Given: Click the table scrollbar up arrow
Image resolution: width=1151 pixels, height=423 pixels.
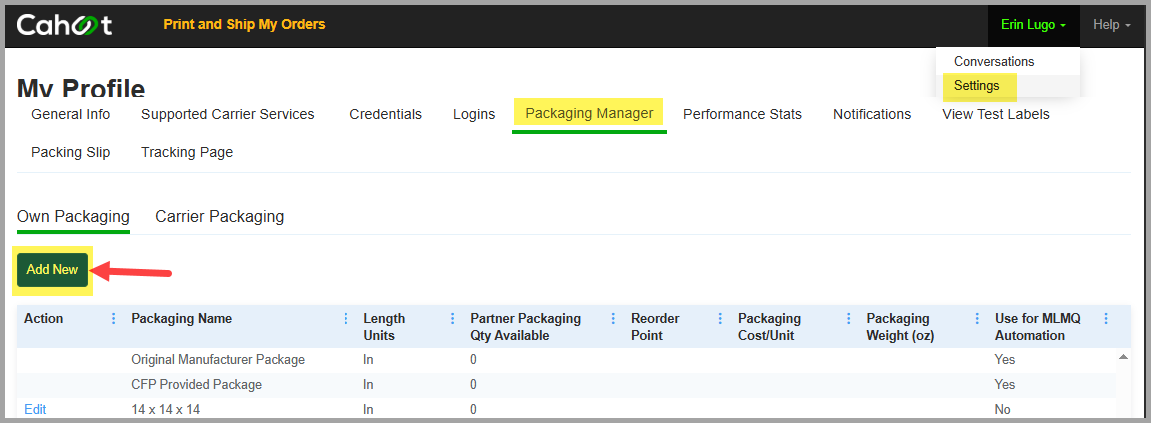Looking at the screenshot, I should point(1123,357).
